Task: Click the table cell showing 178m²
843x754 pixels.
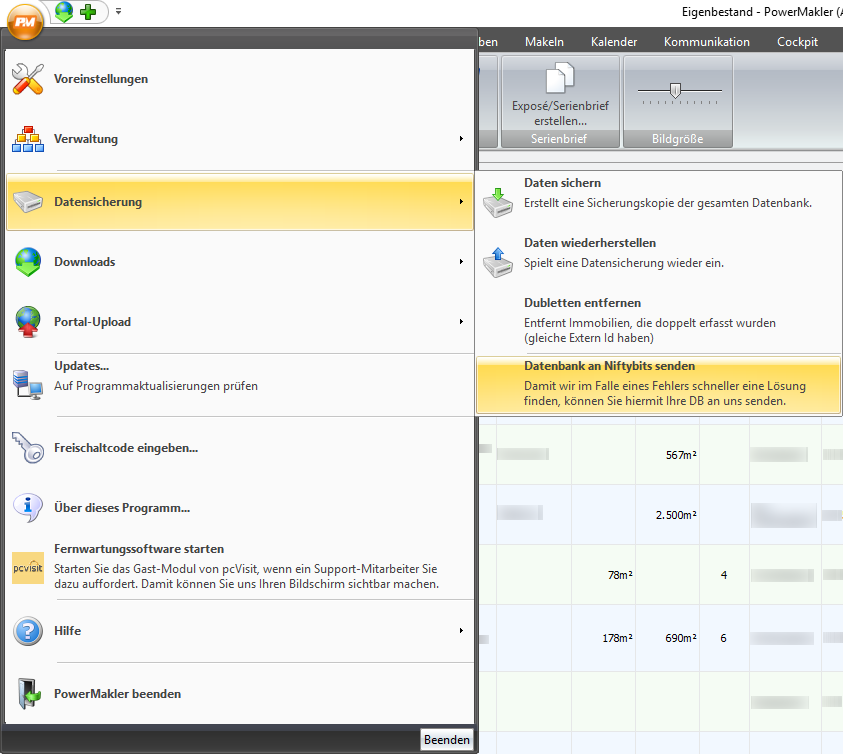Action: click(603, 638)
